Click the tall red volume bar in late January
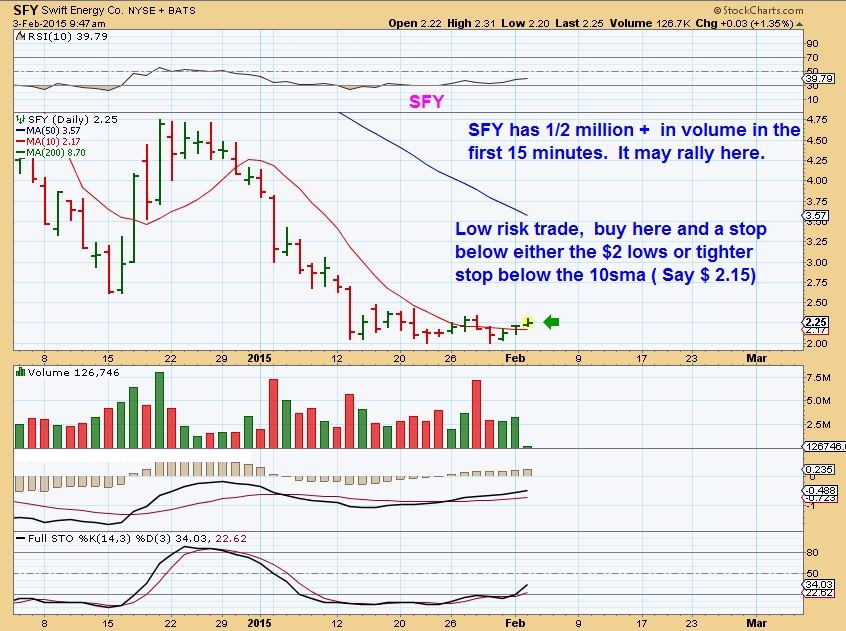This screenshot has height=631, width=846. coord(476,414)
